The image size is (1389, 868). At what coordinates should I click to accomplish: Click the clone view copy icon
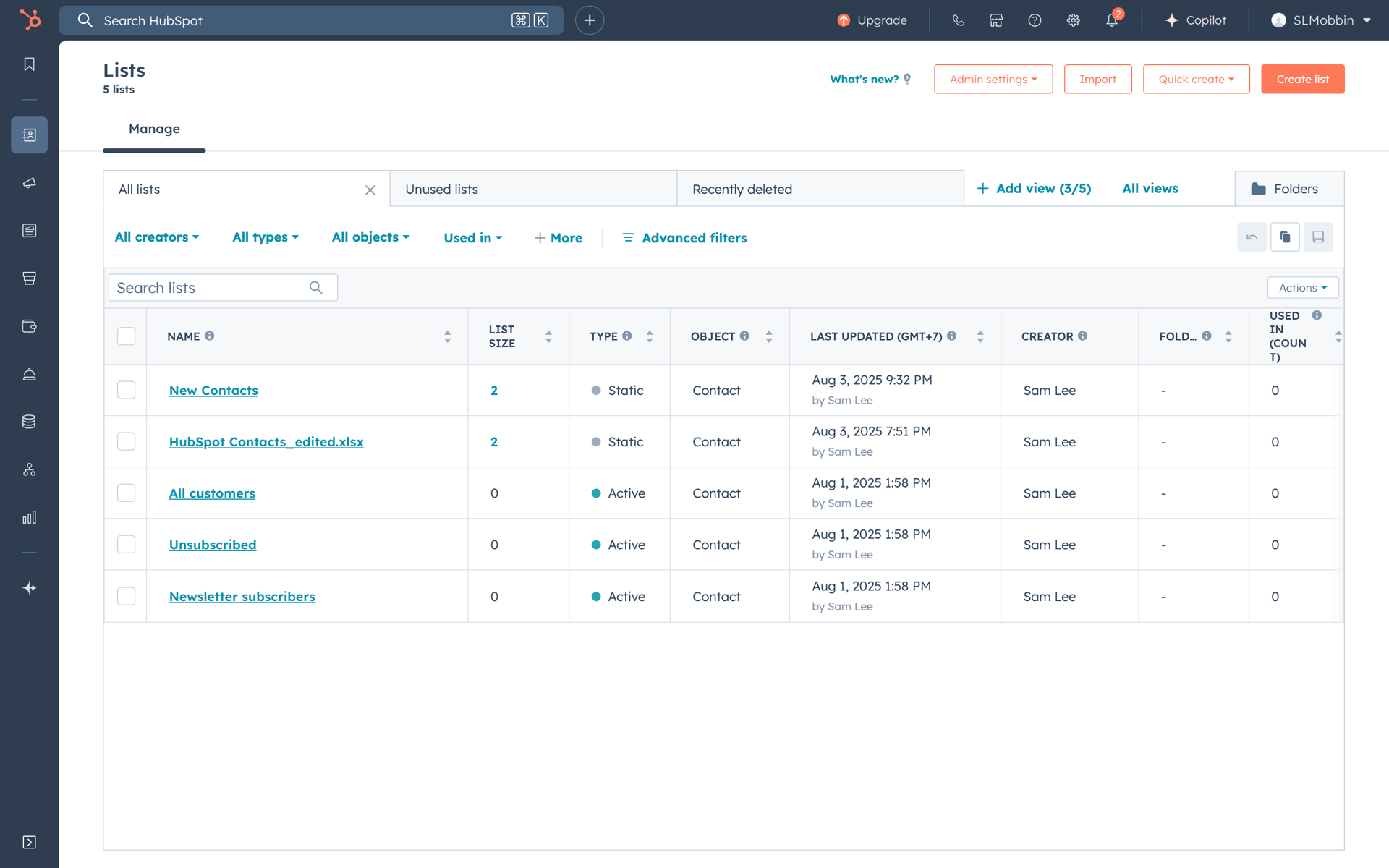[1285, 237]
